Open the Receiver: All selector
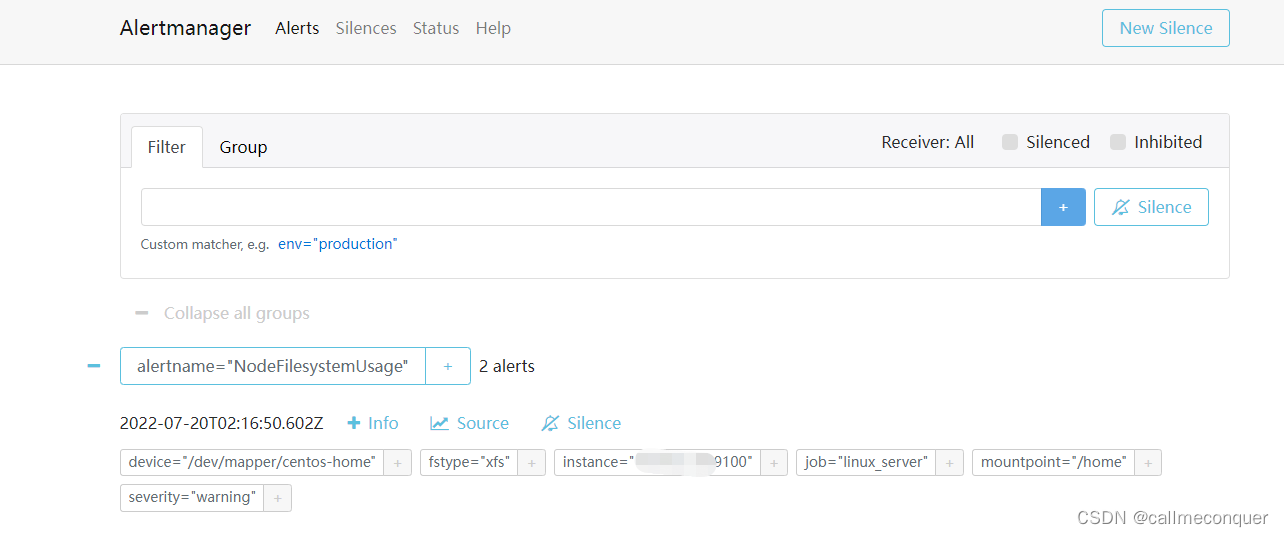Screen dimensions: 1284x537 pos(927,142)
